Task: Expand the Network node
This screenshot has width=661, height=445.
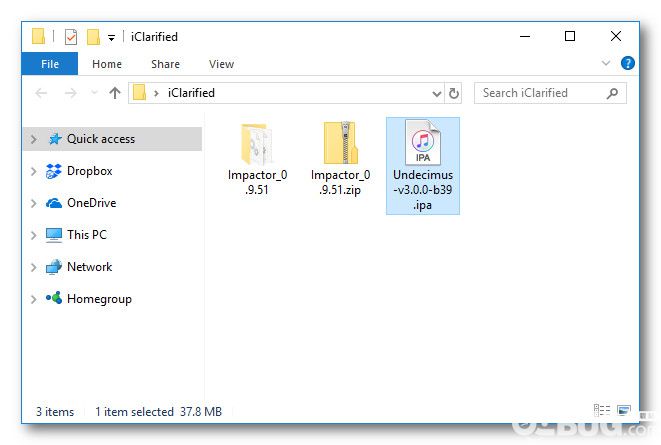Action: click(33, 267)
